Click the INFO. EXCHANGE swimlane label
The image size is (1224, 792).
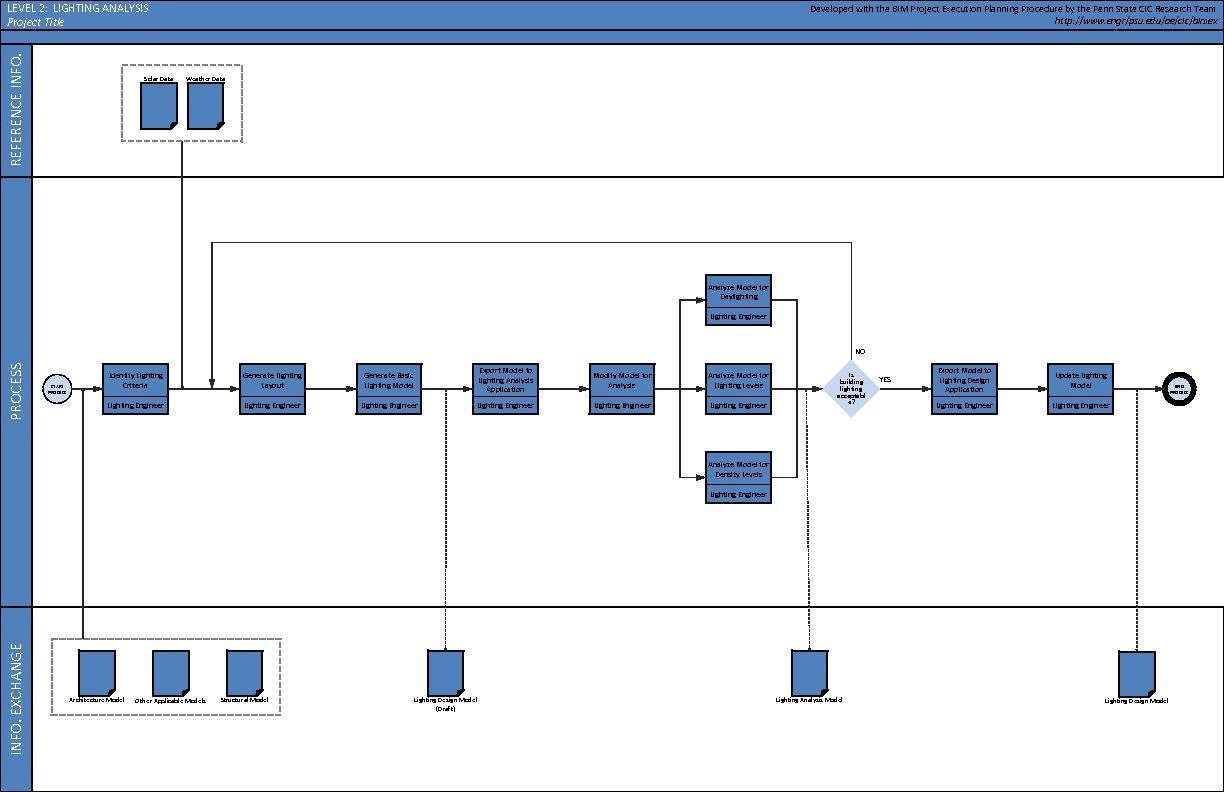(16, 698)
